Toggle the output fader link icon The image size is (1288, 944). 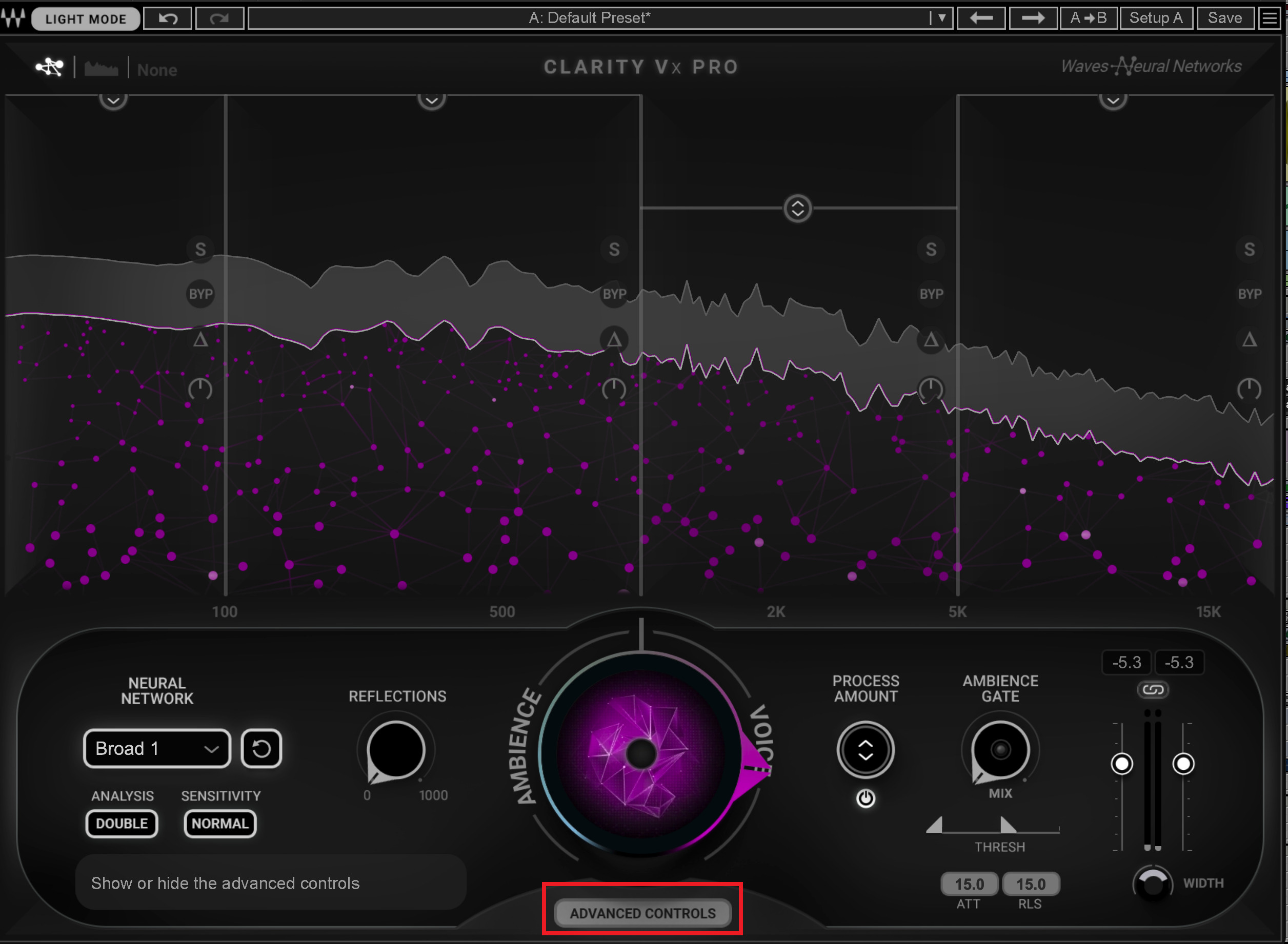[x=1153, y=690]
